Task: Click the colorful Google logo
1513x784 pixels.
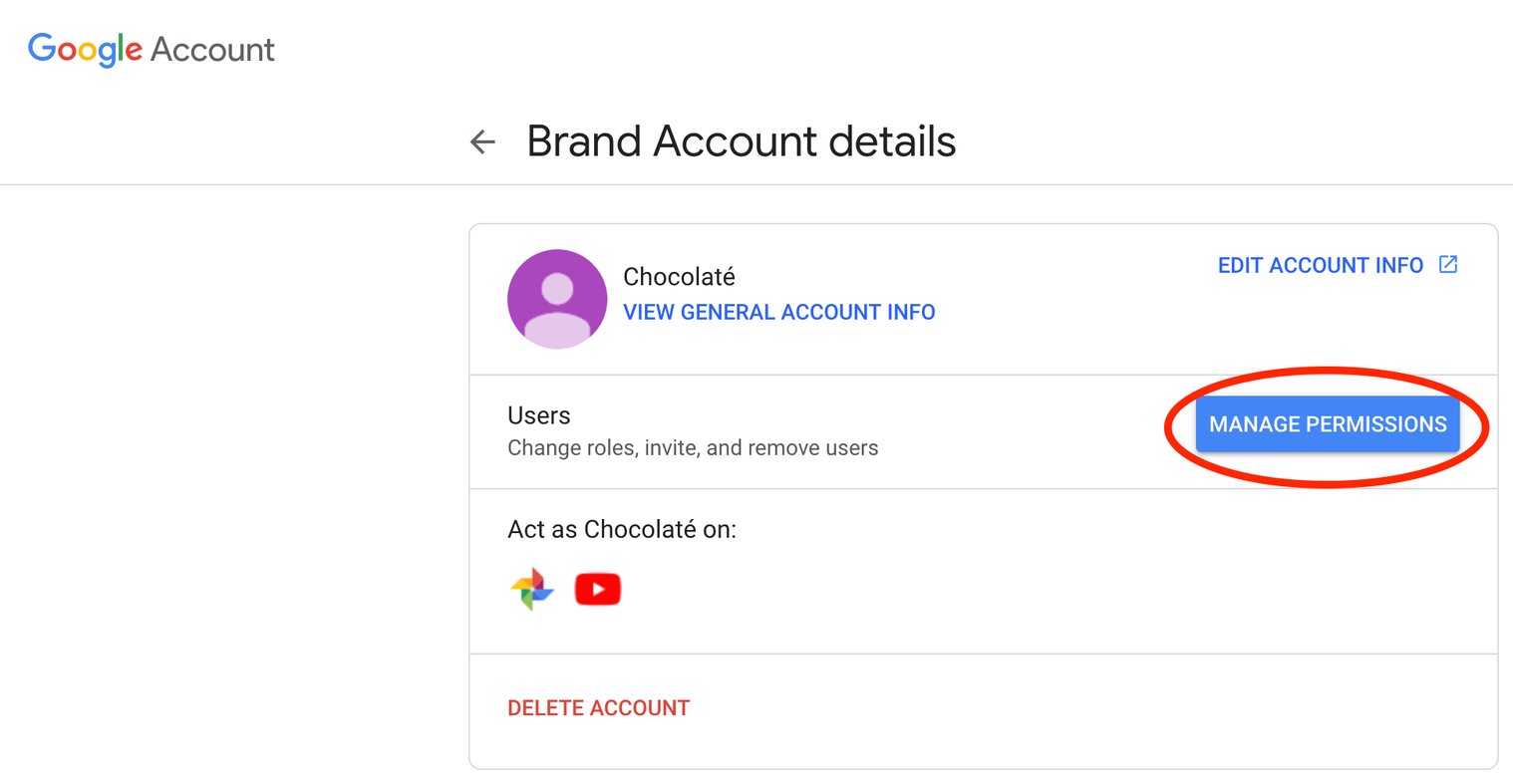Action: click(x=85, y=49)
